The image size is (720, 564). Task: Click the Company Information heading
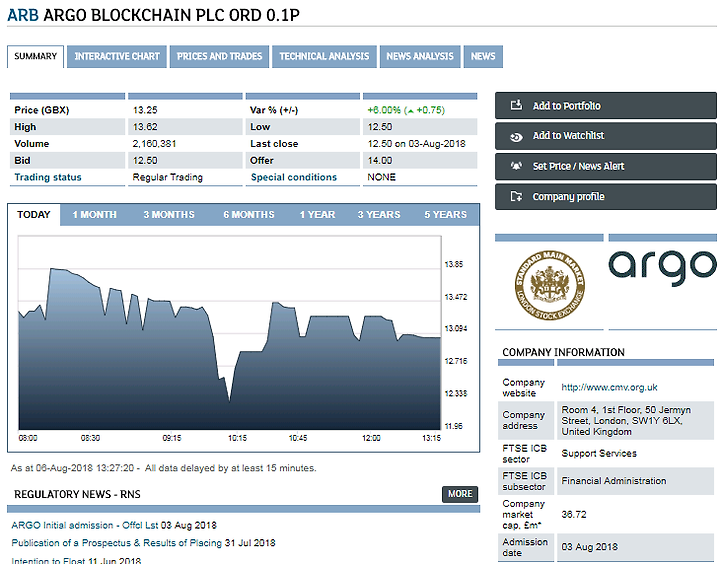pos(563,352)
